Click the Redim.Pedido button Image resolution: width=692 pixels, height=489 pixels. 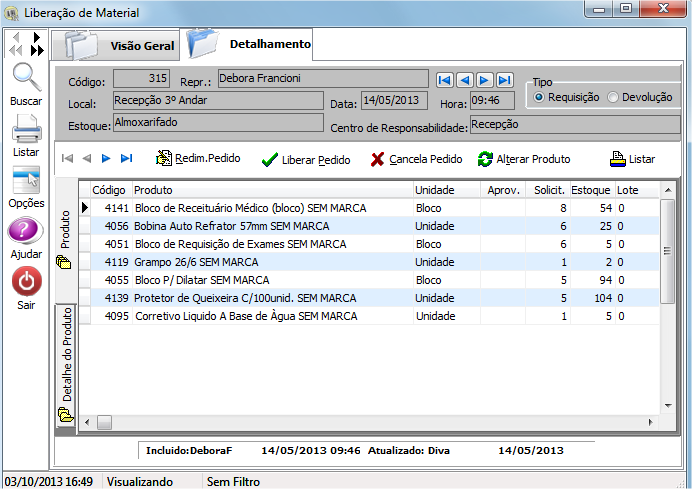click(x=198, y=159)
